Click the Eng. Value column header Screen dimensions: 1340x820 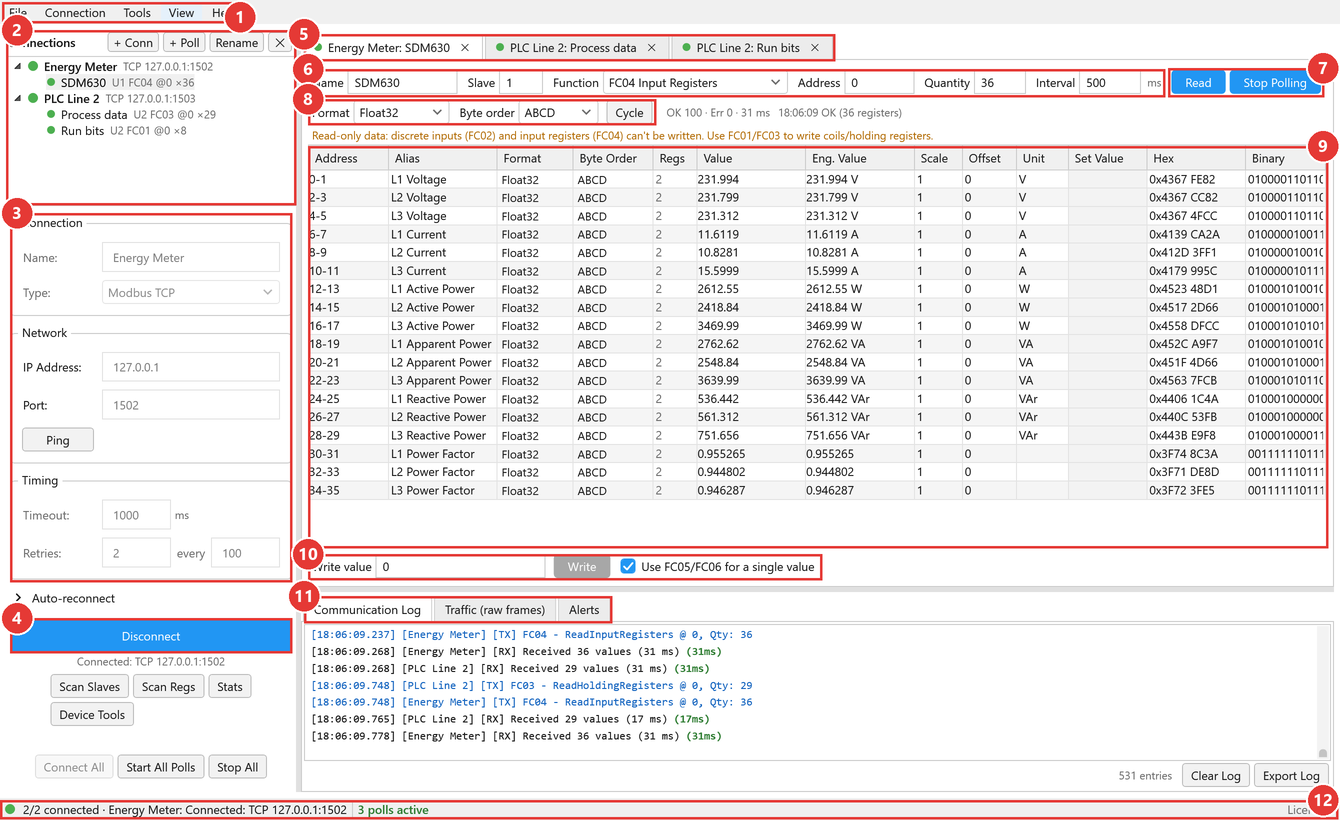859,158
